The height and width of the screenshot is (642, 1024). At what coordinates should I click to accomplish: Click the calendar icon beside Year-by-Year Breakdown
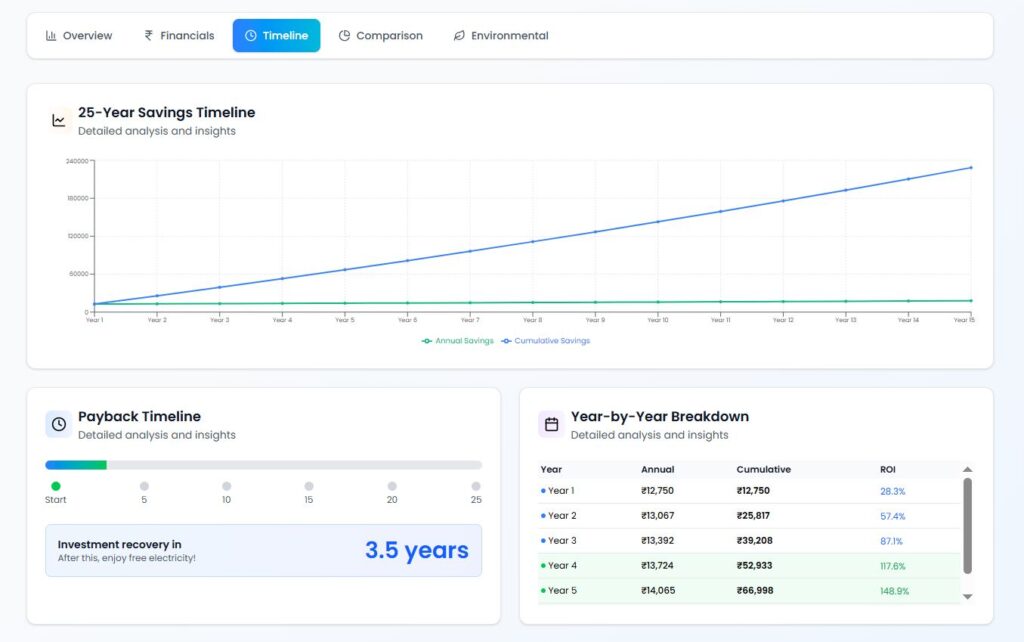[551, 425]
